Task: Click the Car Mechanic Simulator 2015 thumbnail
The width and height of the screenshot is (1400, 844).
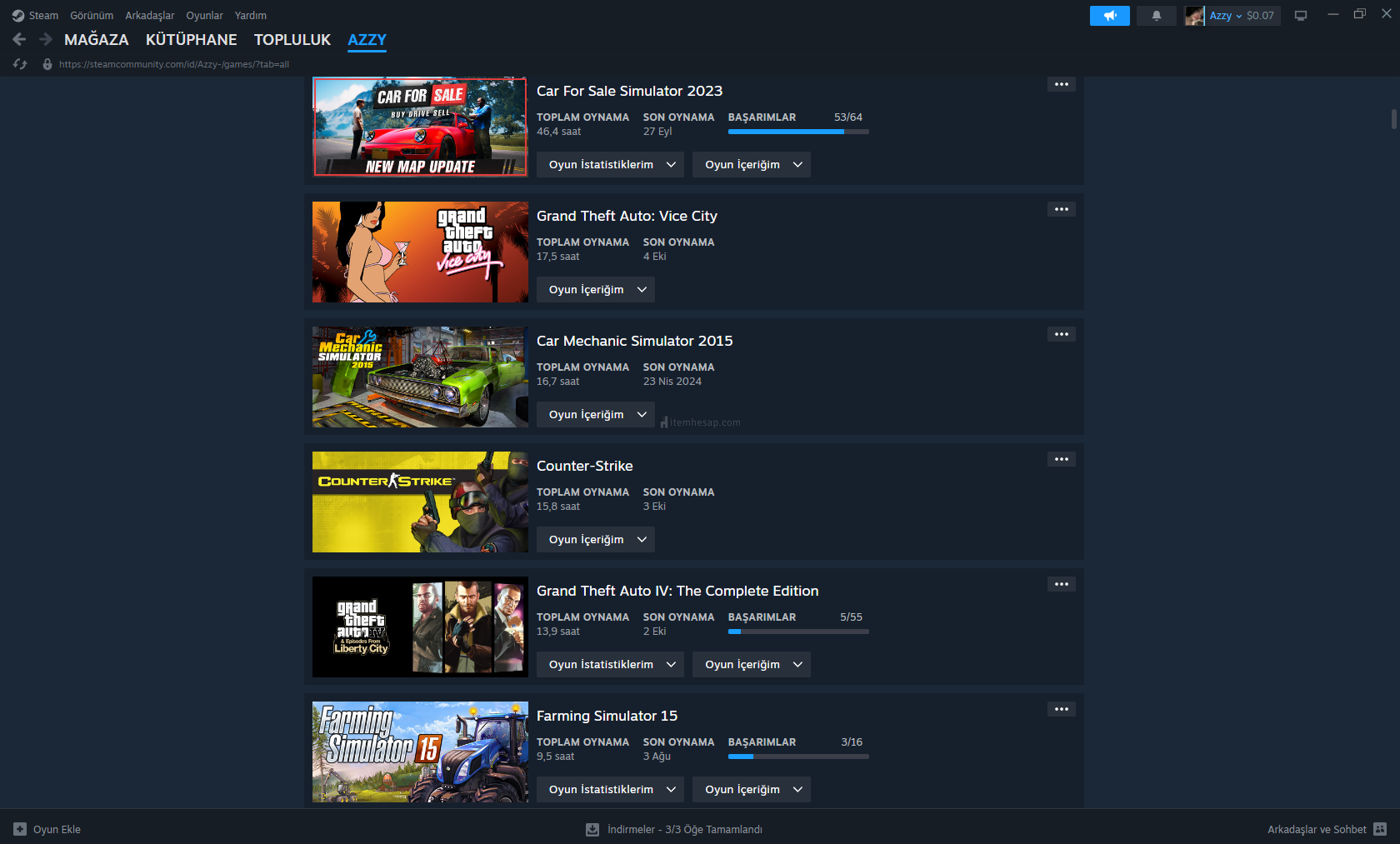Action: 420,377
